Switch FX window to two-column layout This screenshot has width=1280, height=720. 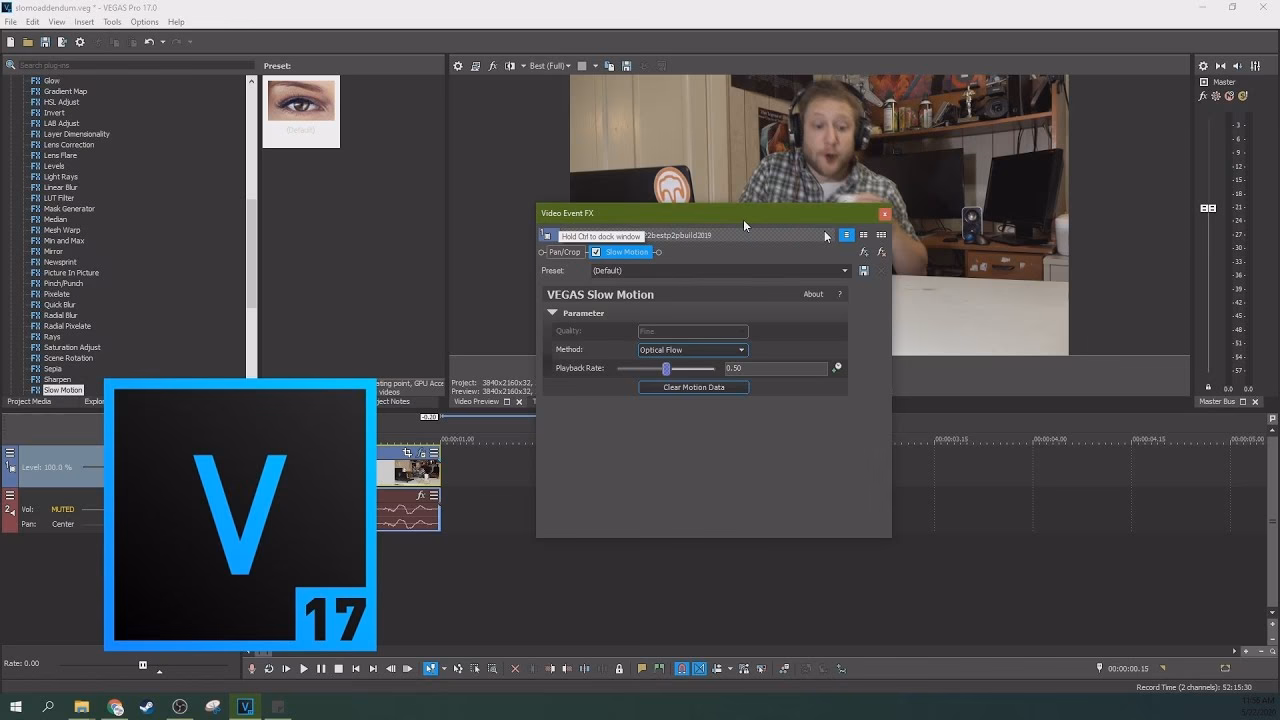[x=864, y=235]
